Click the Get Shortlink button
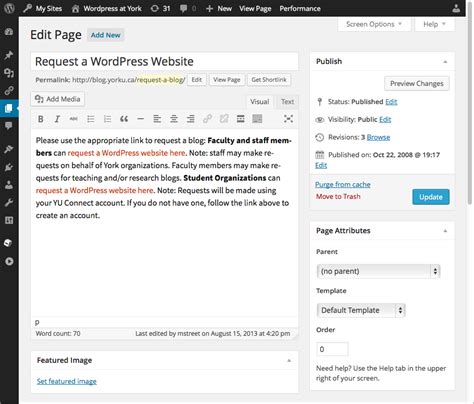Viewport: 474px width, 404px height. (x=269, y=80)
